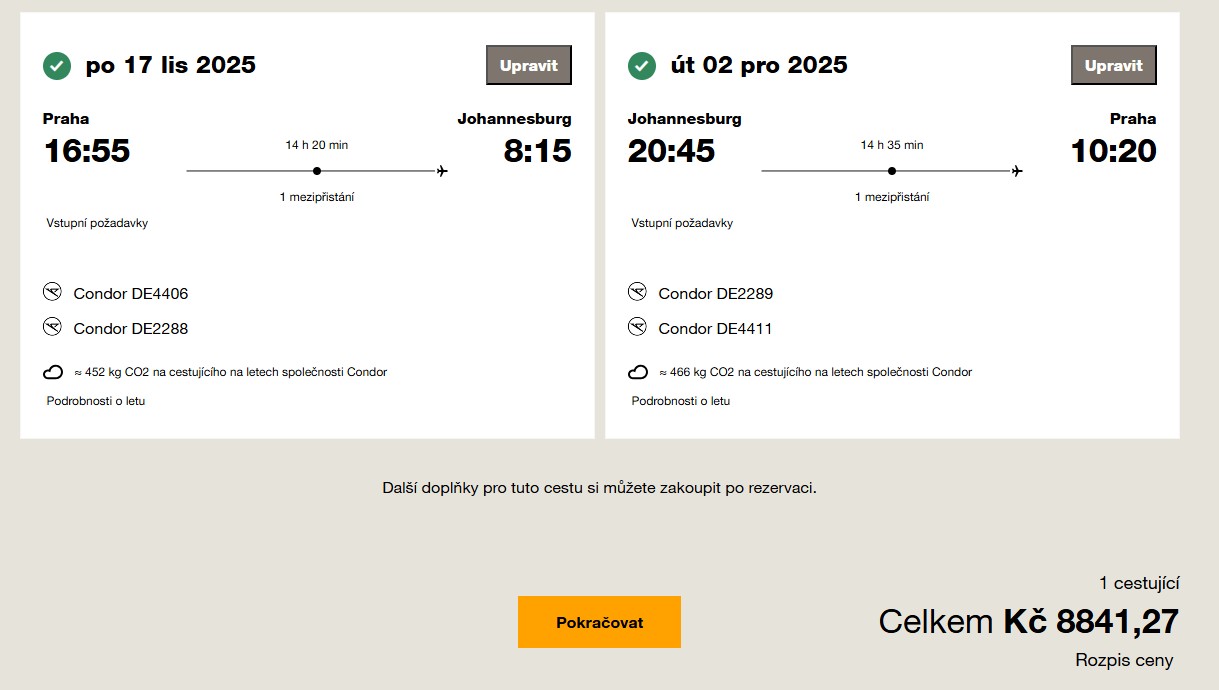Expand Podrobnosti o letu for return flight

pos(681,401)
